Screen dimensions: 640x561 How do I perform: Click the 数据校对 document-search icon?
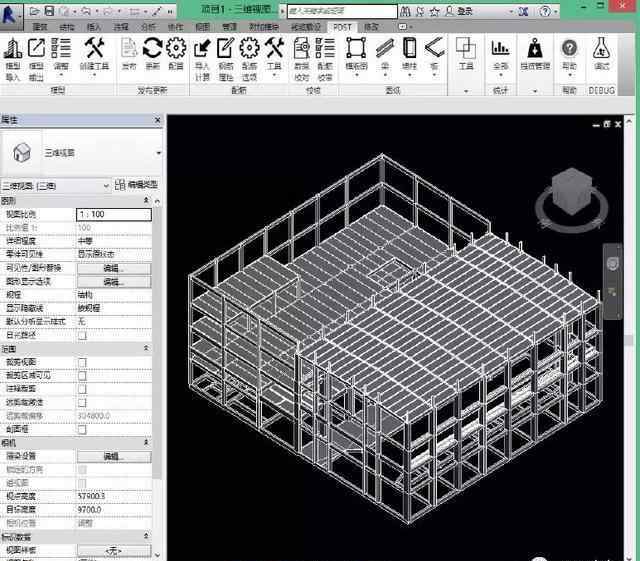302,48
